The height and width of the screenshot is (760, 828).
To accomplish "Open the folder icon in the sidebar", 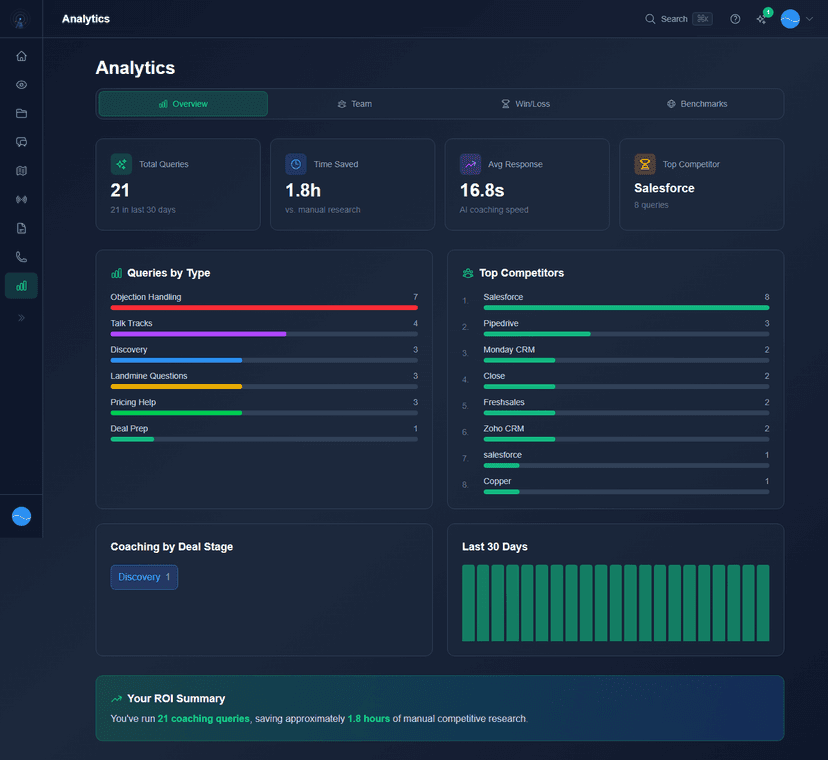I will (x=20, y=113).
